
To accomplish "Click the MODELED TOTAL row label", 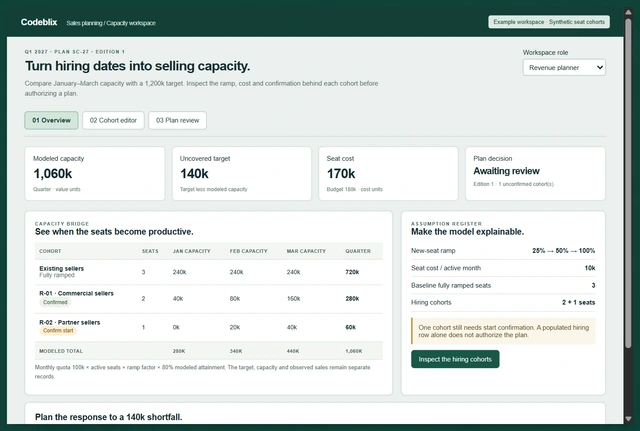I will point(61,351).
